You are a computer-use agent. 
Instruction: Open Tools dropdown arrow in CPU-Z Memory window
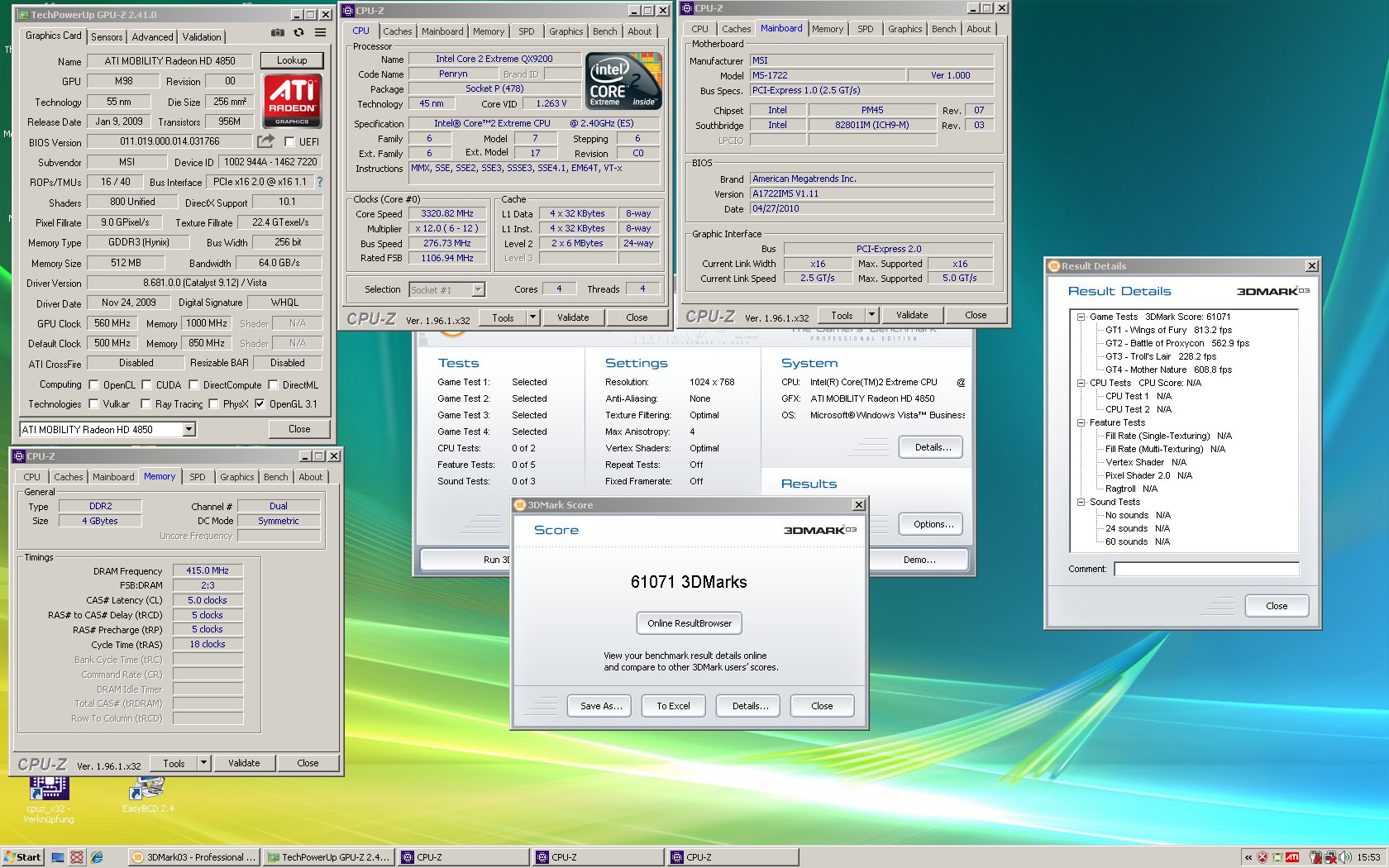point(203,763)
